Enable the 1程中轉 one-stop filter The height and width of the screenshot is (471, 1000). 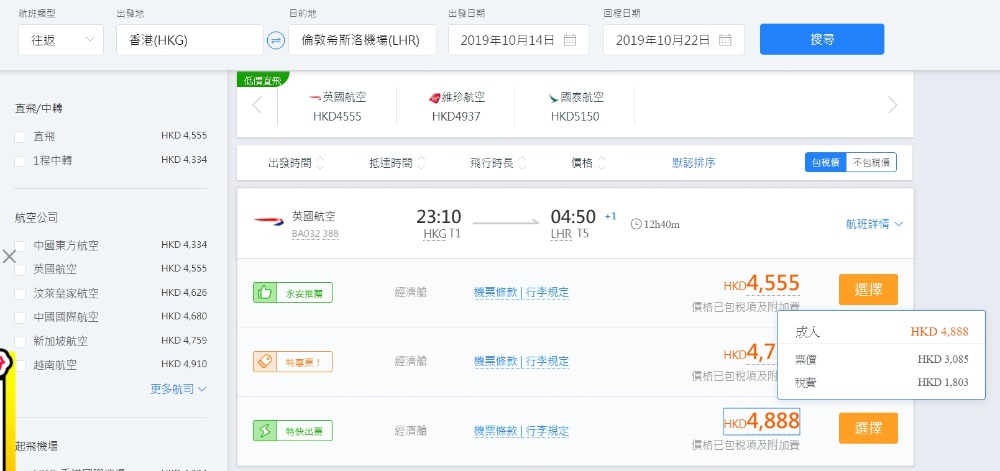click(x=20, y=160)
